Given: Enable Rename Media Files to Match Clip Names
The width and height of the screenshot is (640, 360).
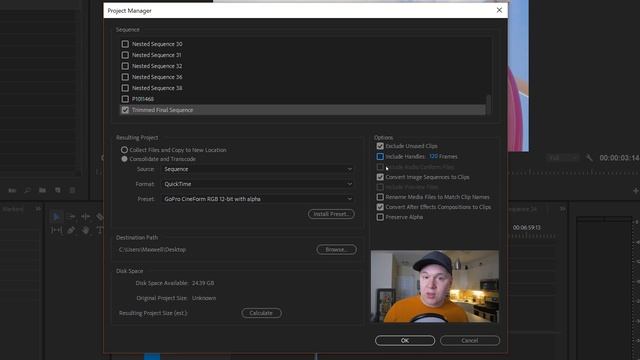Looking at the screenshot, I should coord(380,197).
